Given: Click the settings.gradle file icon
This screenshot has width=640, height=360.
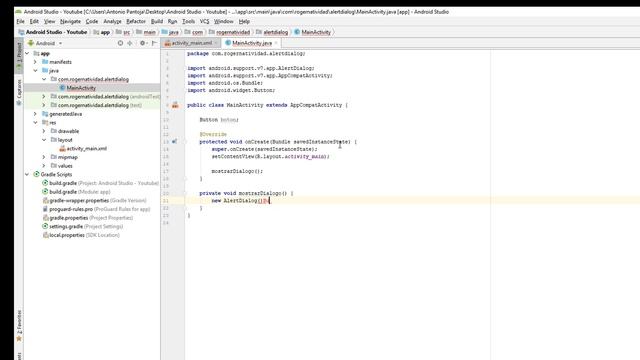Looking at the screenshot, I should tap(45, 227).
